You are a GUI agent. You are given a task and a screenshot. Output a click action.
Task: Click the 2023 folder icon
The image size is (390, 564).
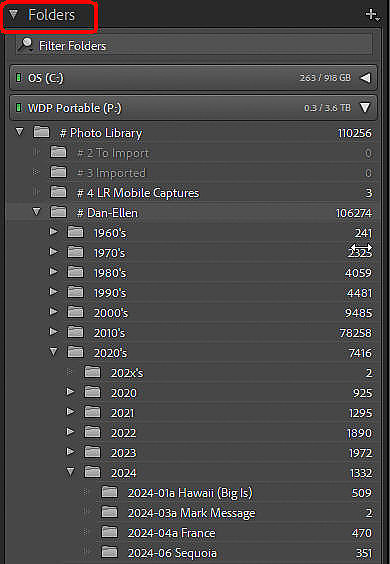tap(92, 452)
